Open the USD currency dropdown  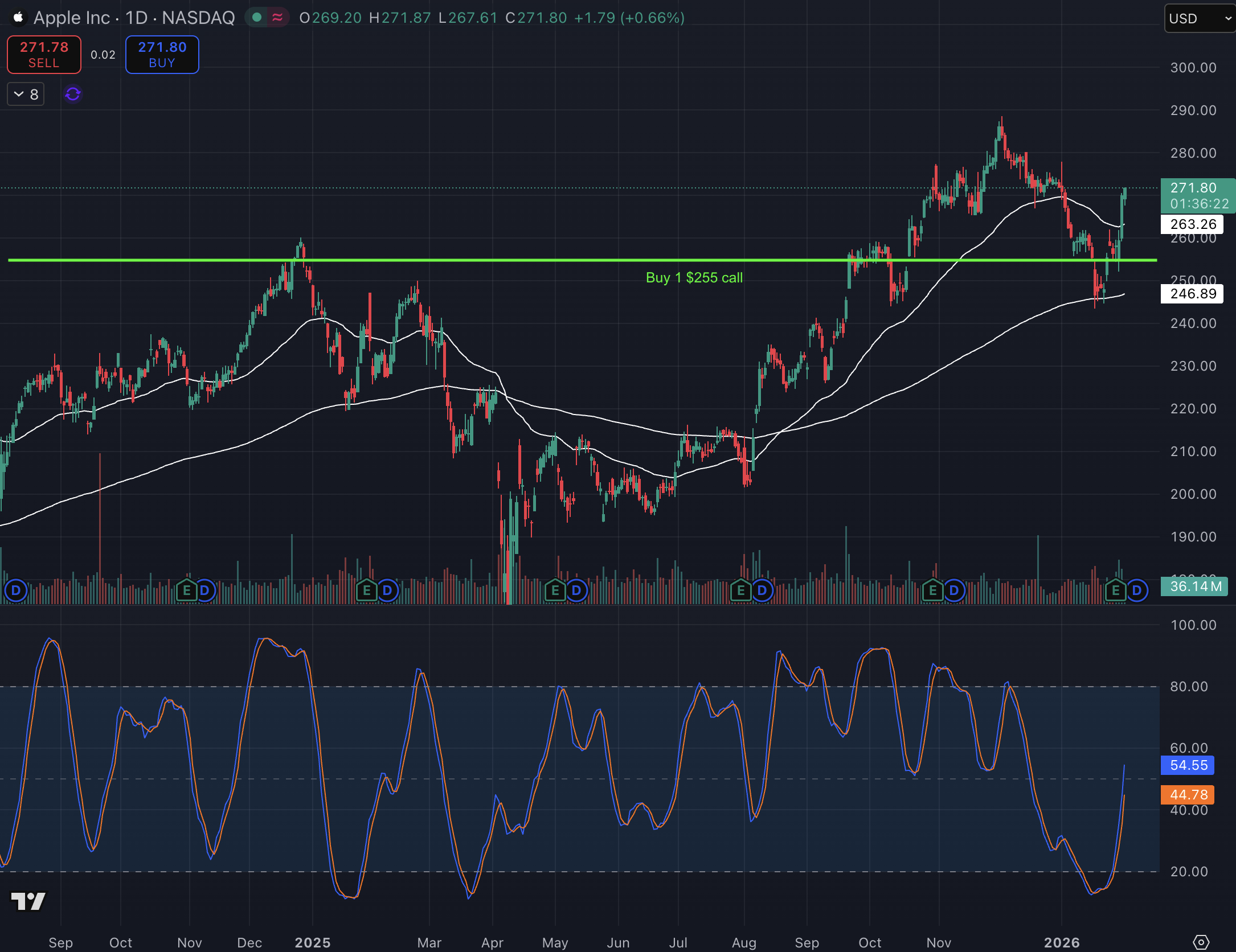[x=1200, y=18]
